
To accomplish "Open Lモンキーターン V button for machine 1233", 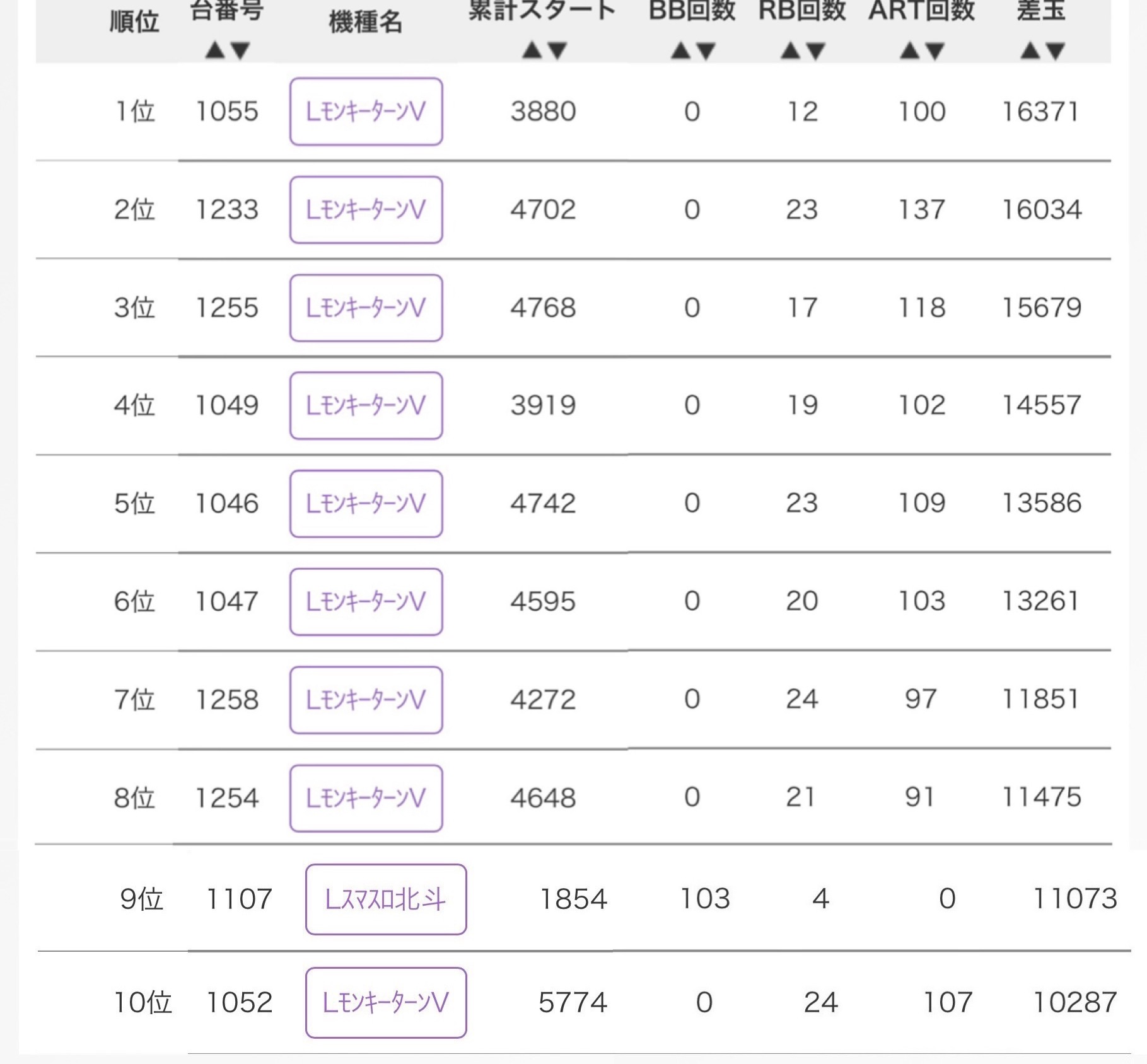I will pos(366,210).
